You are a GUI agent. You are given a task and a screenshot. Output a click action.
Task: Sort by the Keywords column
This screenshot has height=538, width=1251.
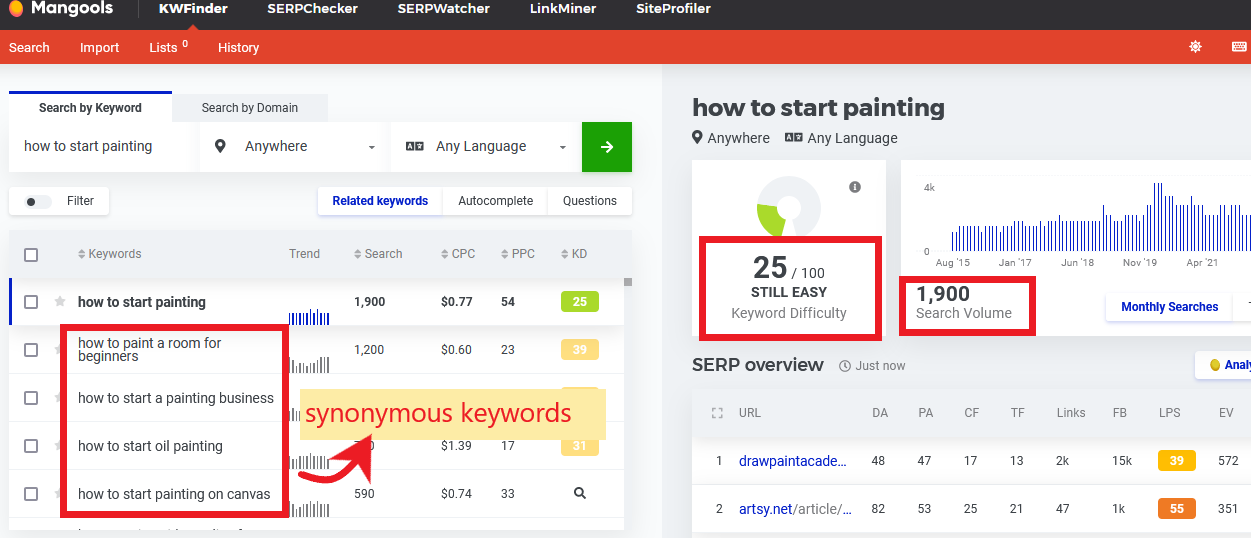(x=109, y=254)
